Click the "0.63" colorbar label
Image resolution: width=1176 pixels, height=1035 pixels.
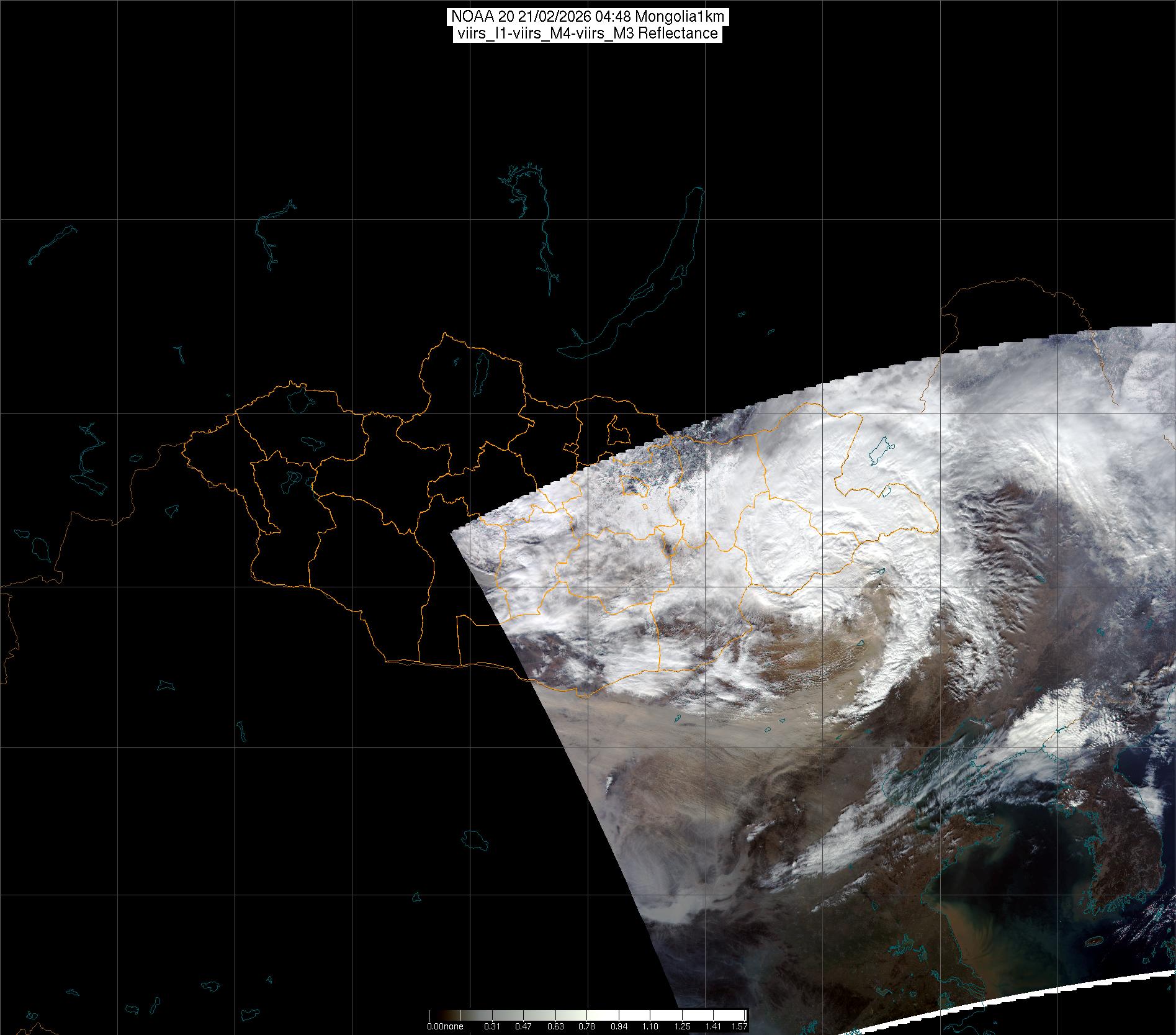(x=555, y=1026)
